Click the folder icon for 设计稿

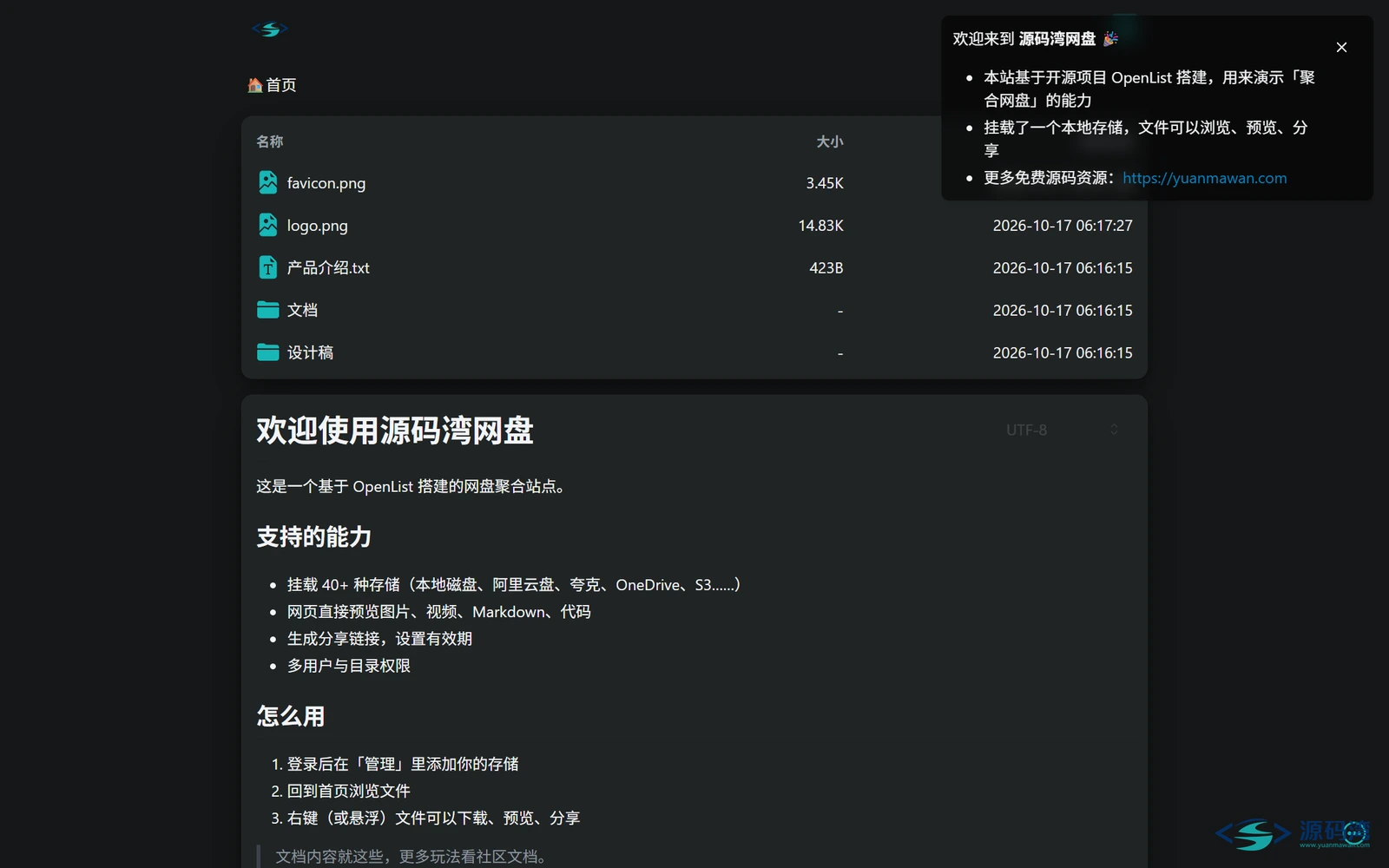pos(268,352)
